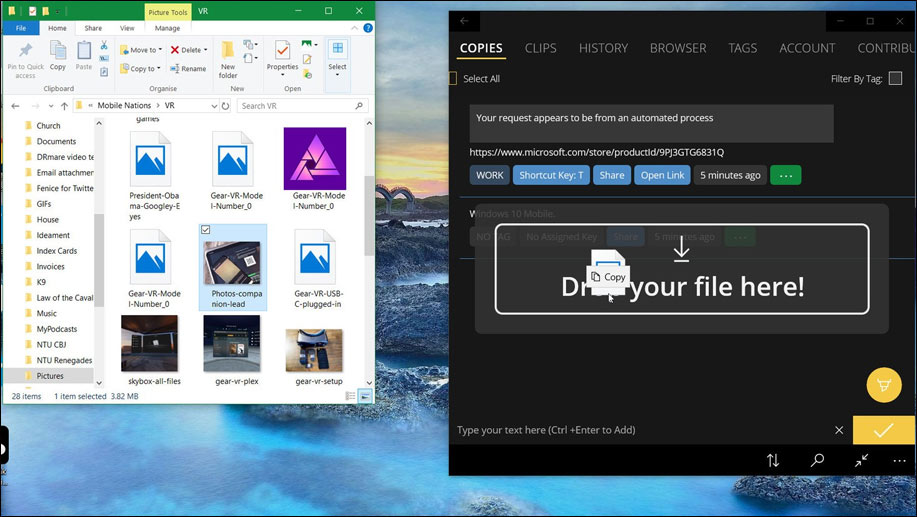Image resolution: width=917 pixels, height=517 pixels.
Task: Click the yellow shopping cart button
Action: (884, 385)
